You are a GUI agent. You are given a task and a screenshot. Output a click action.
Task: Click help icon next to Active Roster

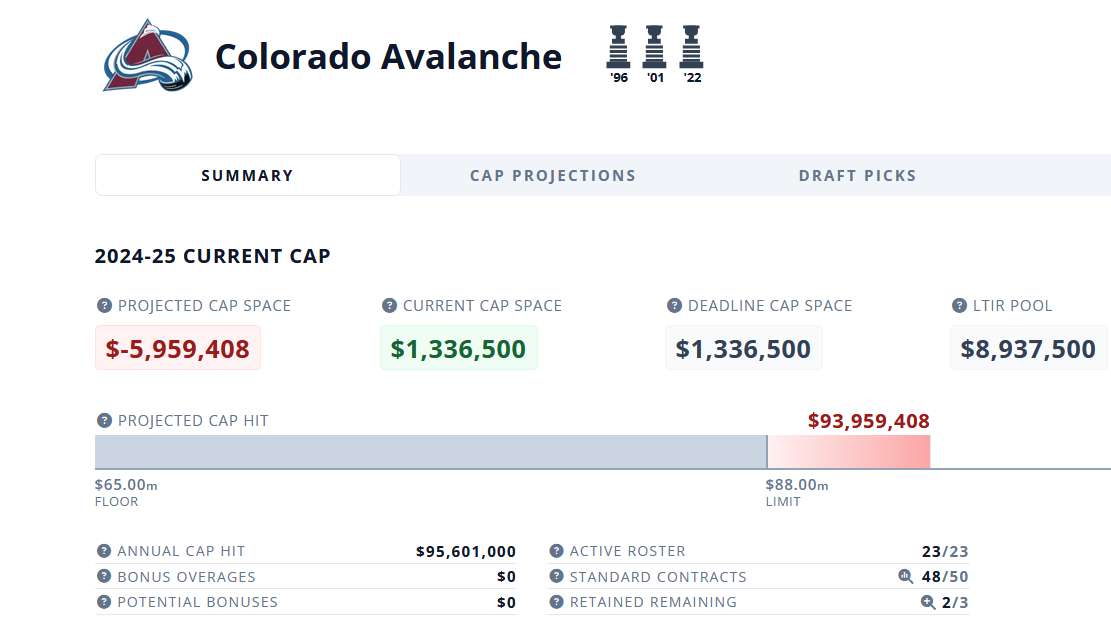(x=556, y=551)
